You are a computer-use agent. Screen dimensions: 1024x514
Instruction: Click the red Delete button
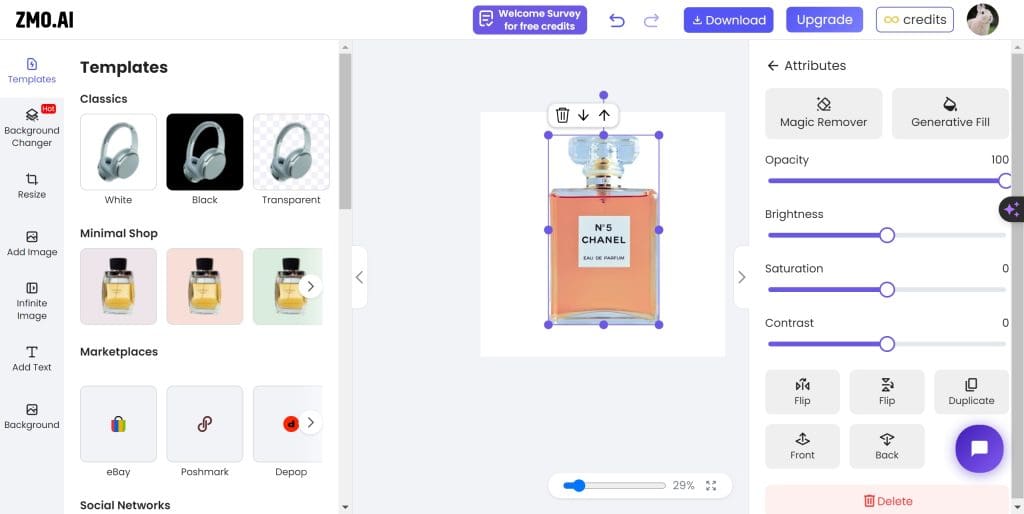(887, 500)
